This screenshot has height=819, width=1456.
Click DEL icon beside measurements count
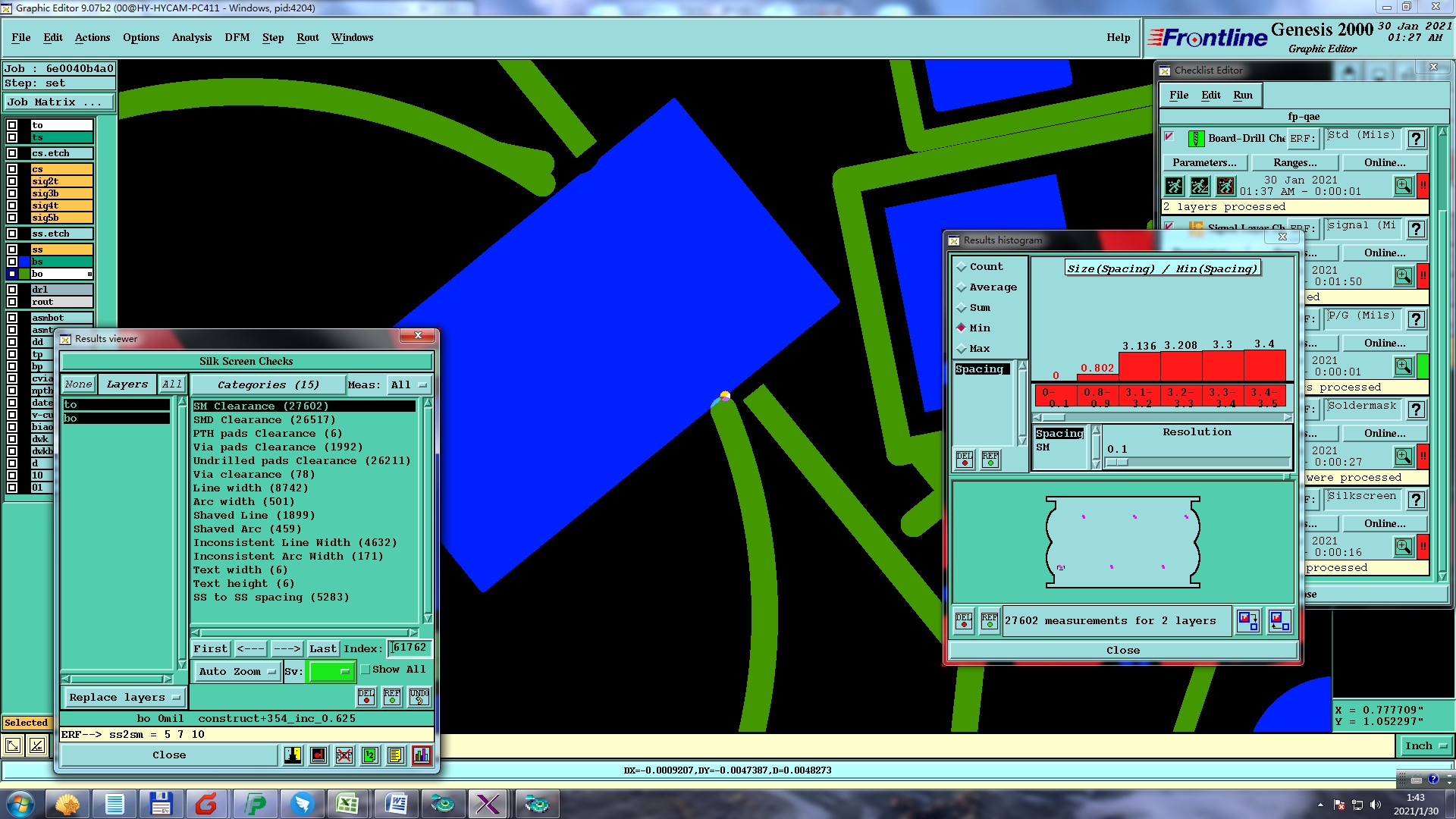click(x=964, y=621)
